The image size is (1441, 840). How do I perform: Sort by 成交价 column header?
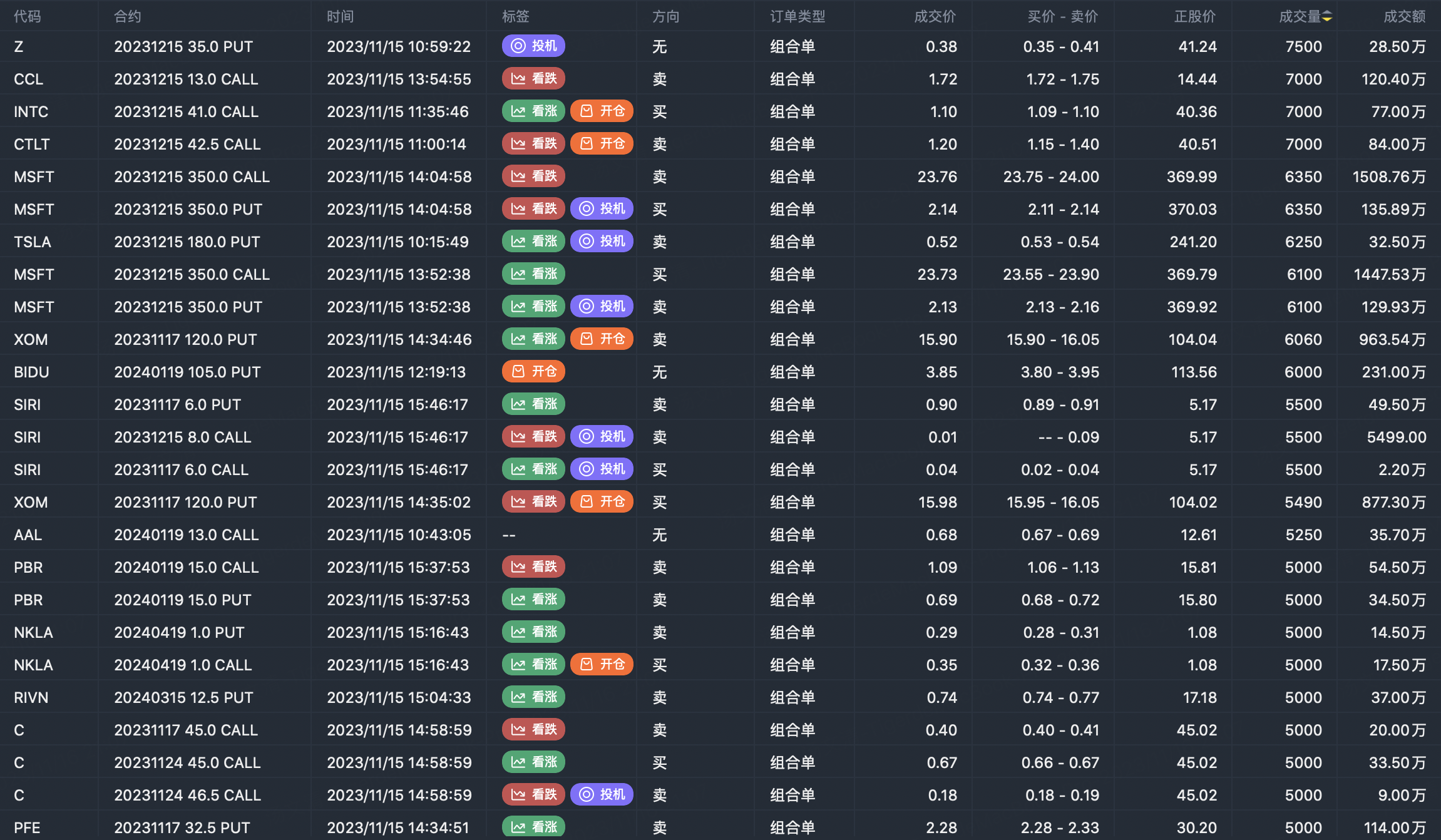click(x=935, y=17)
